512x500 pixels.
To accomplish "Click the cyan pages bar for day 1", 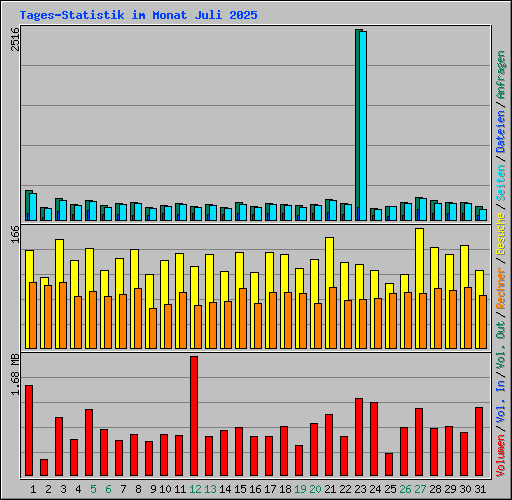I will (33, 207).
